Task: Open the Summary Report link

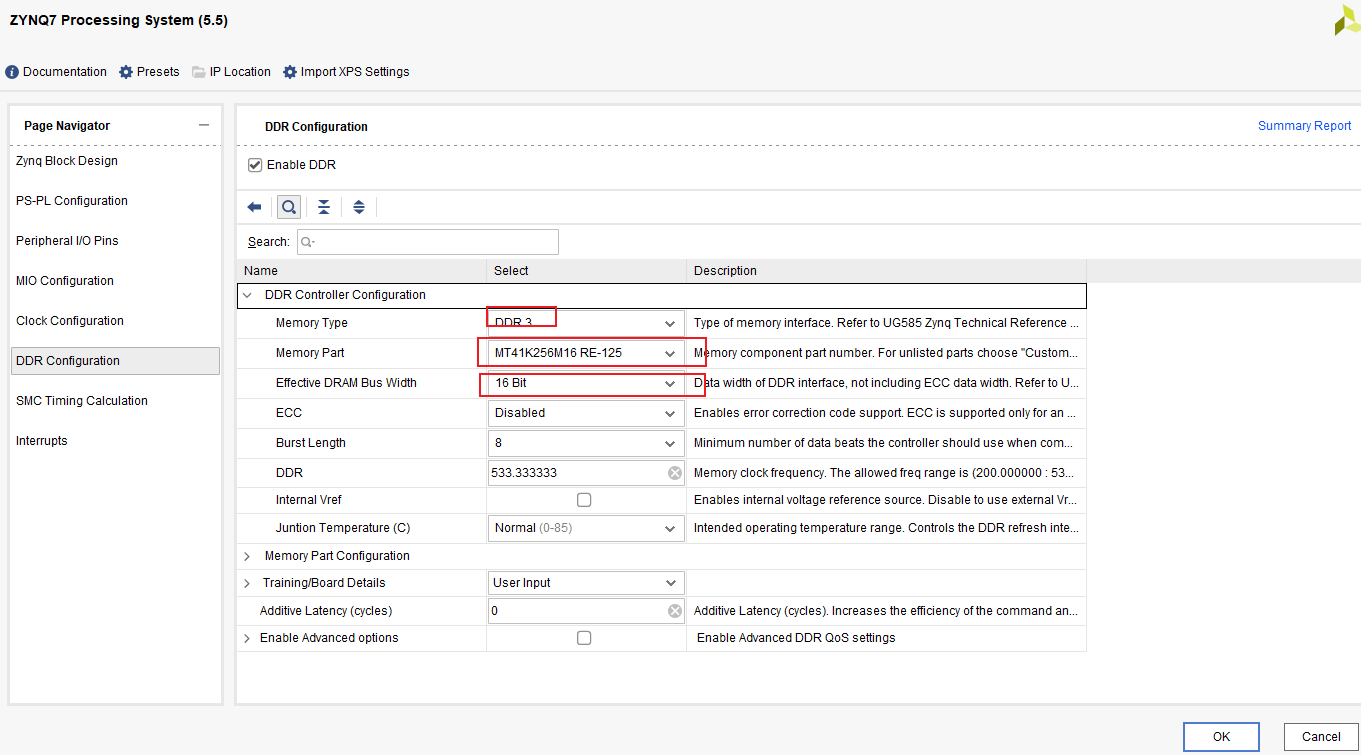Action: [1304, 126]
